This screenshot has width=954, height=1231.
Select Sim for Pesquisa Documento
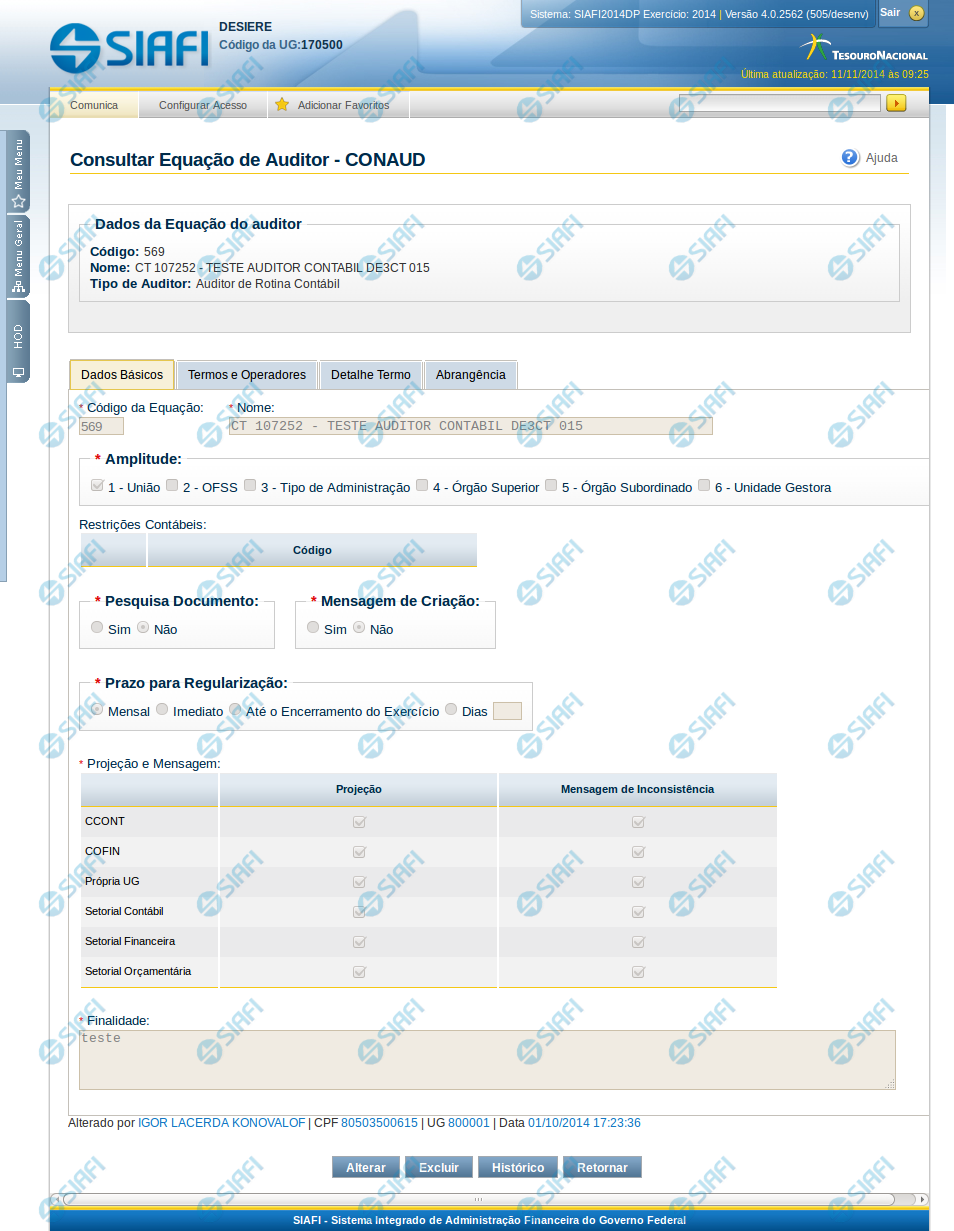click(x=97, y=628)
